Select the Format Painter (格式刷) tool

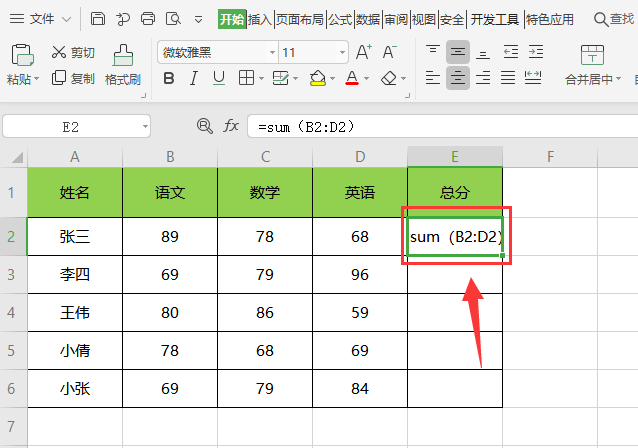pos(122,64)
